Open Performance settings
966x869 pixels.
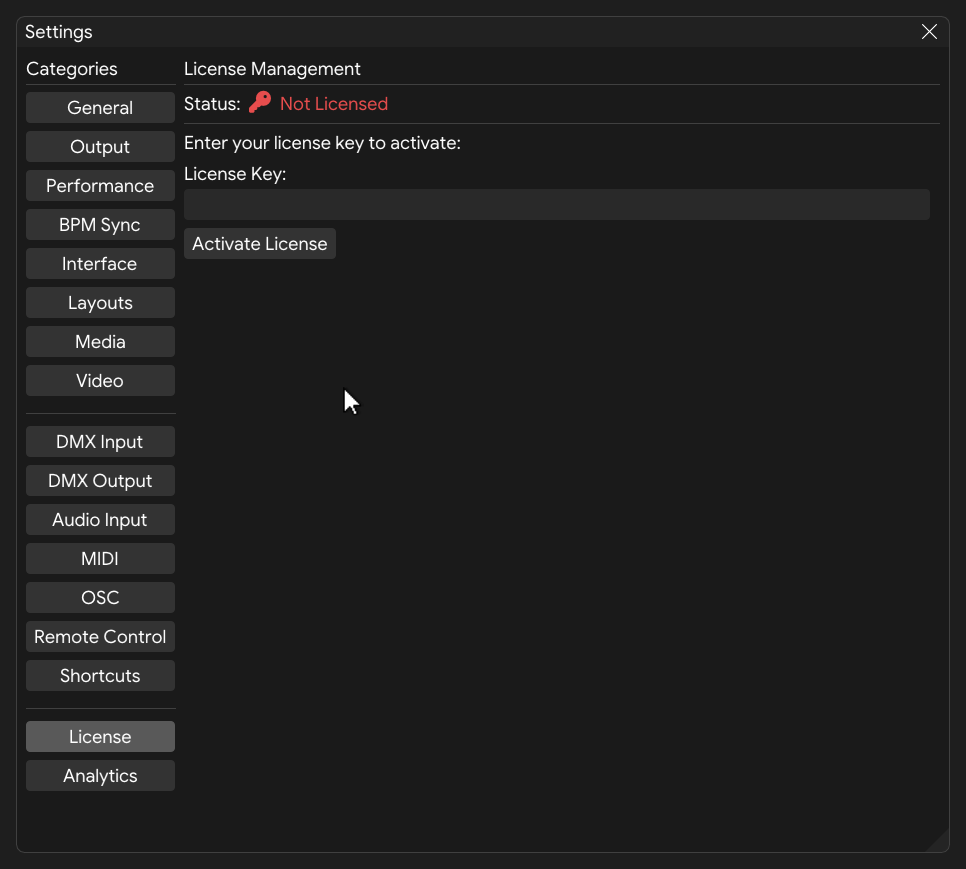100,185
